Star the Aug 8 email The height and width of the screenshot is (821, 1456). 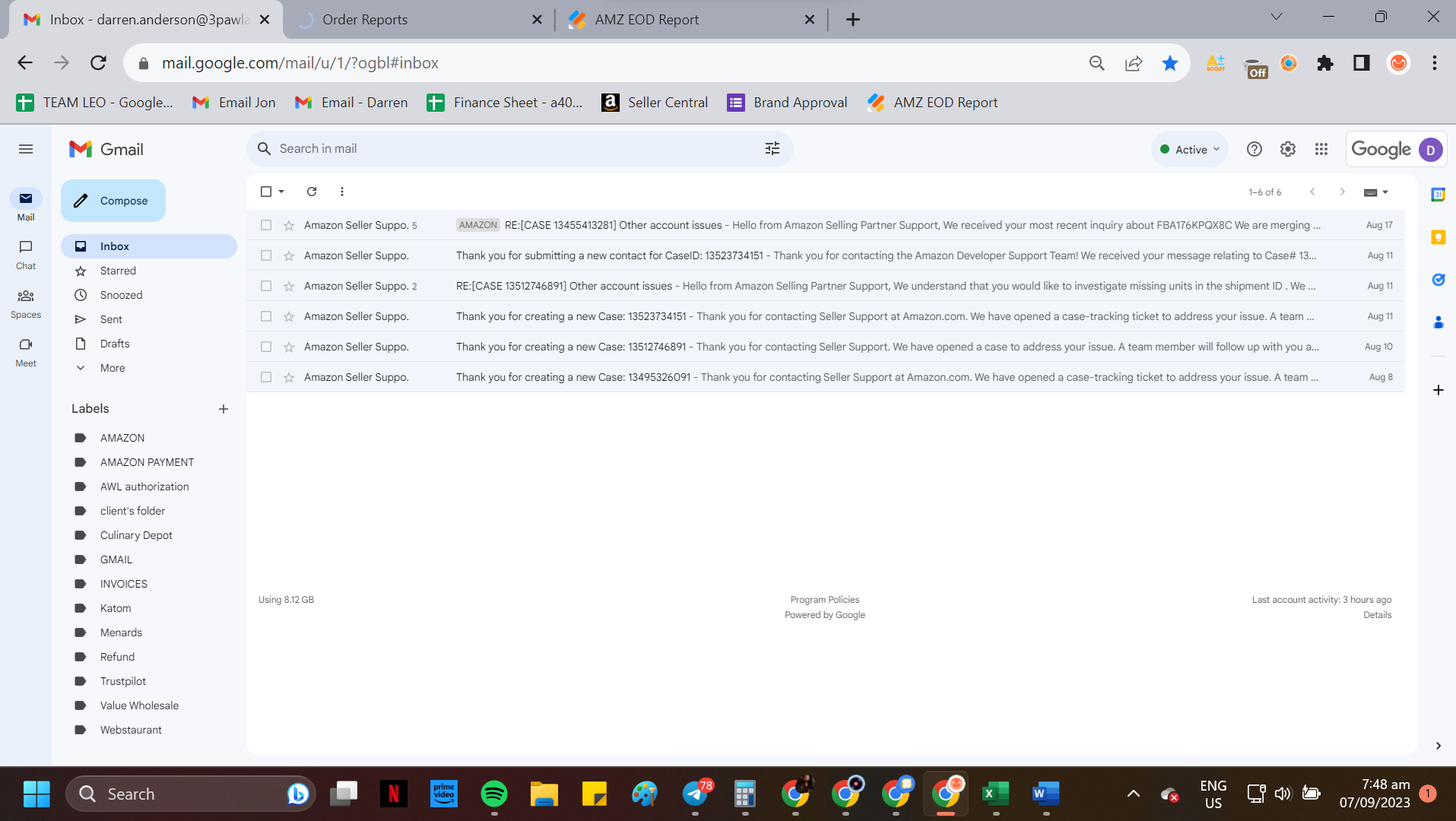click(x=289, y=377)
